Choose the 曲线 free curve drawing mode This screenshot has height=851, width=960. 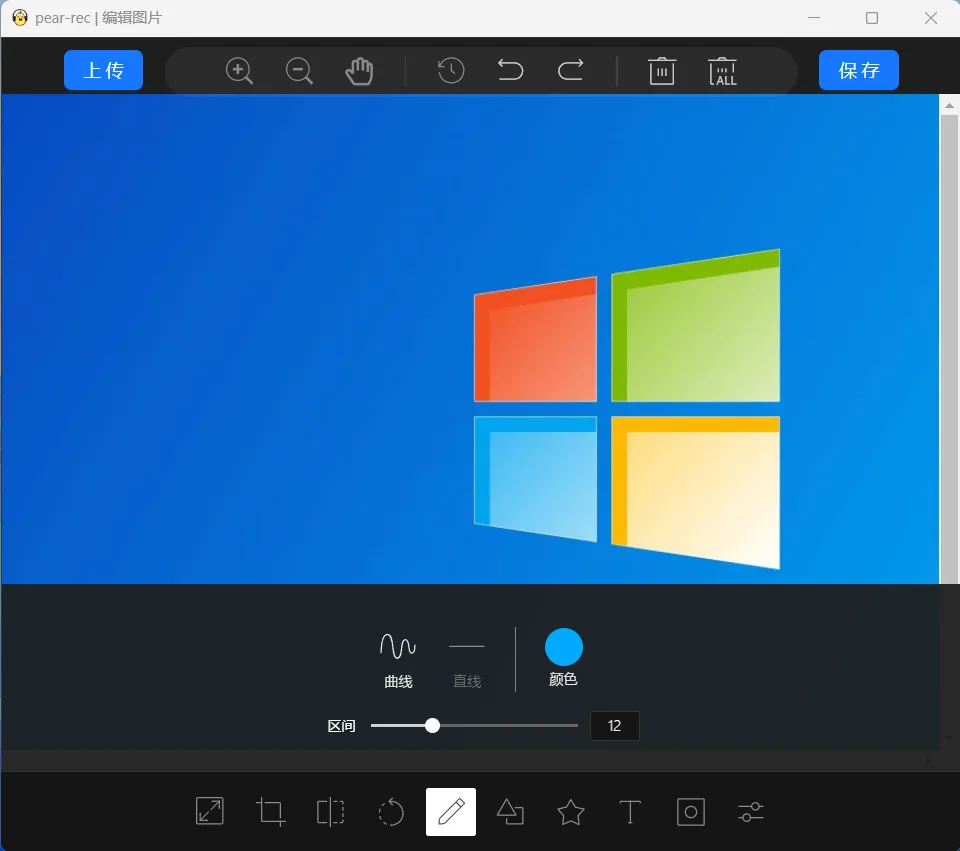(398, 660)
